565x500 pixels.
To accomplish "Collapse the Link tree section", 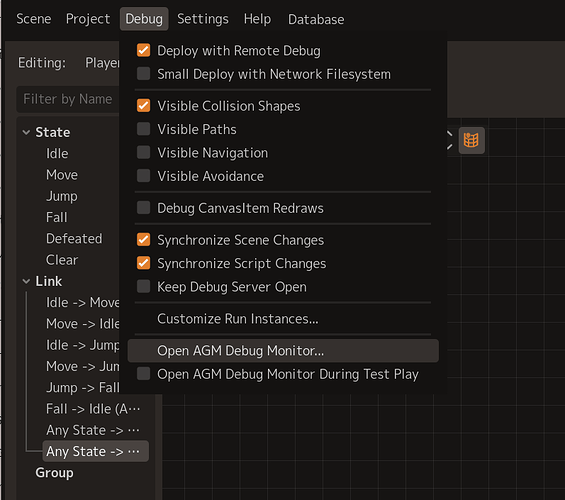I will pyautogui.click(x=26, y=281).
